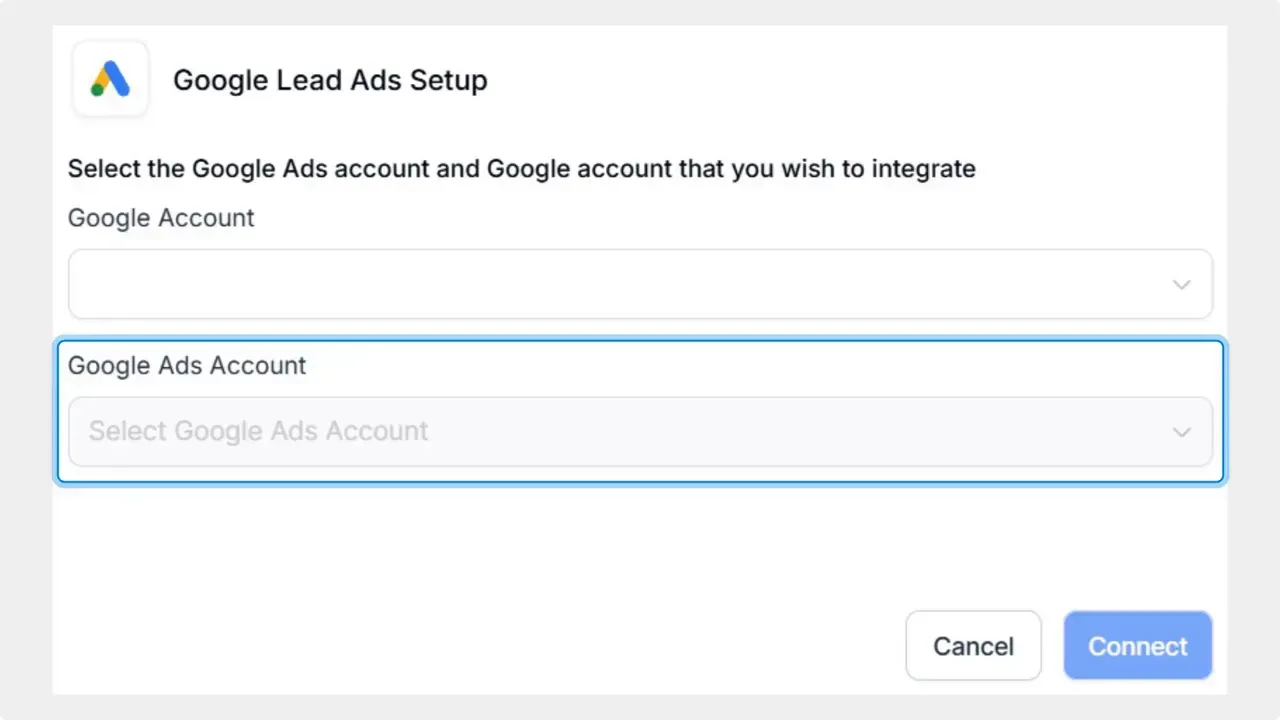The width and height of the screenshot is (1280, 720).
Task: Click the Select Google Ads Account placeholder text
Action: 257,431
